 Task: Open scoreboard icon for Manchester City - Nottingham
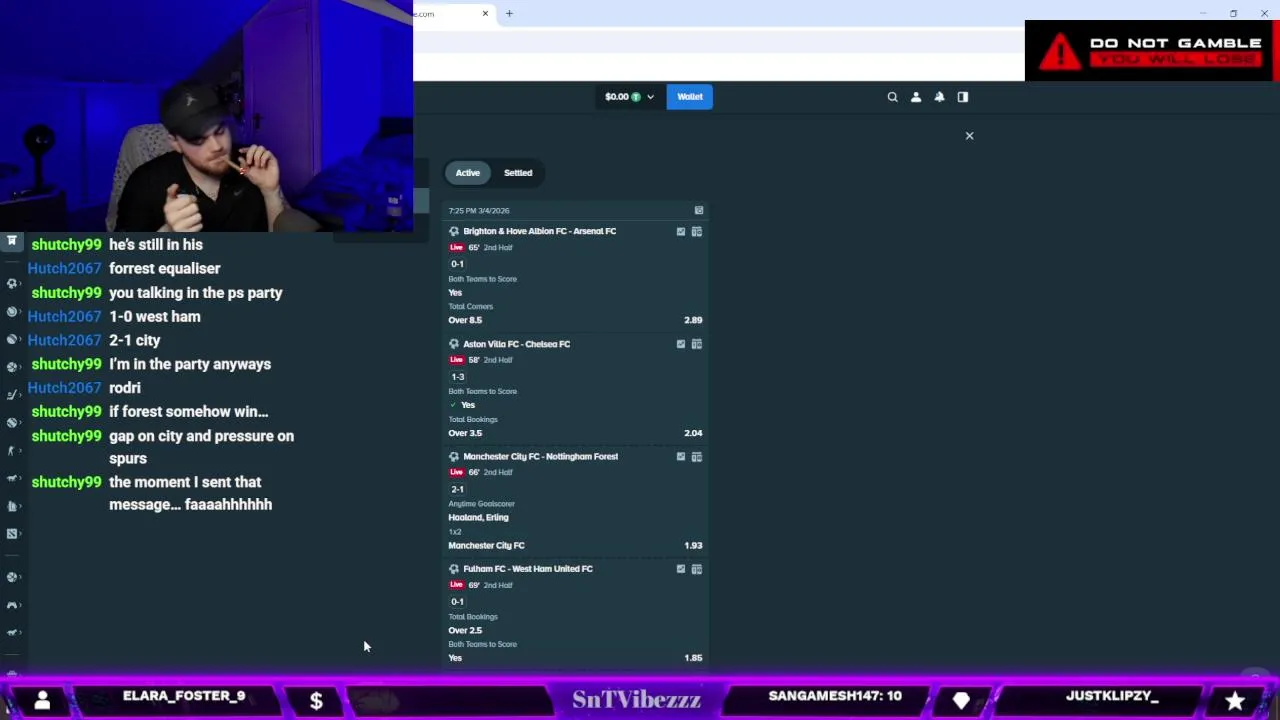coord(697,456)
